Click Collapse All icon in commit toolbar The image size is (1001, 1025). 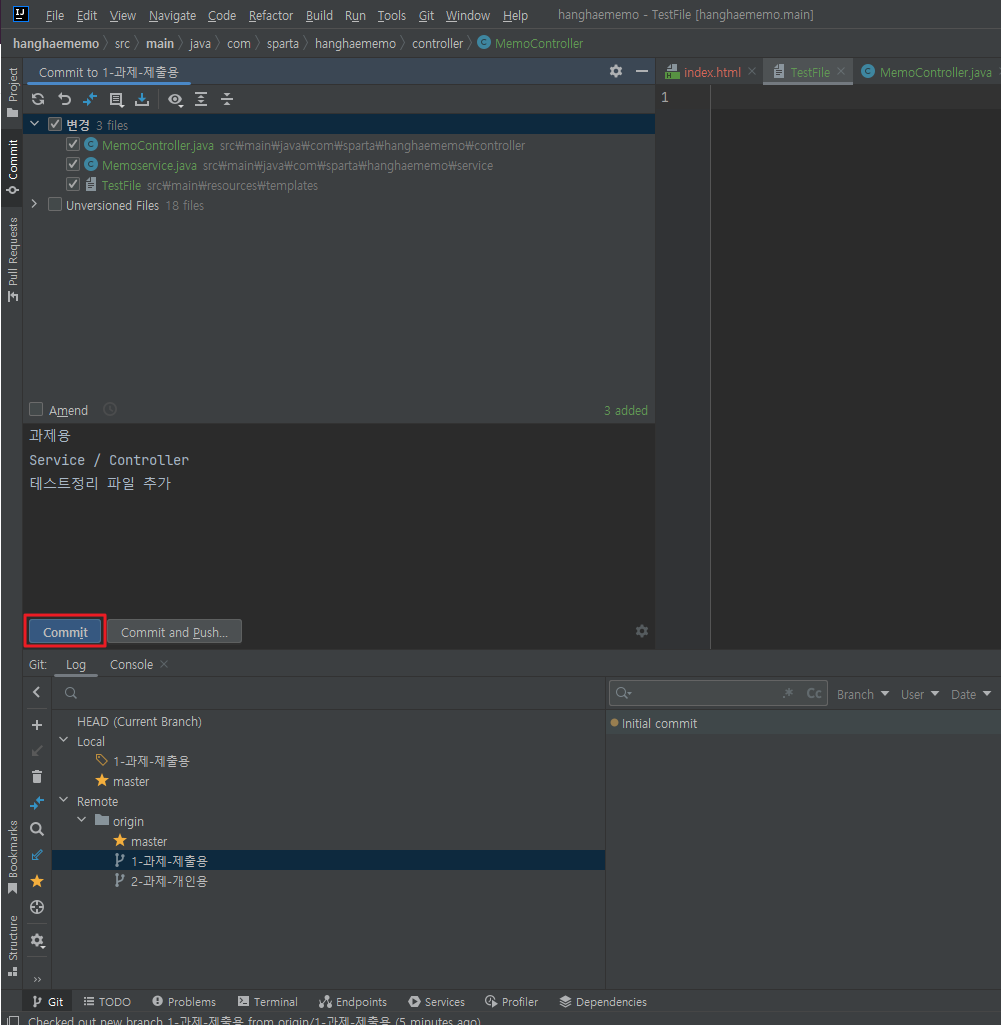(x=227, y=99)
